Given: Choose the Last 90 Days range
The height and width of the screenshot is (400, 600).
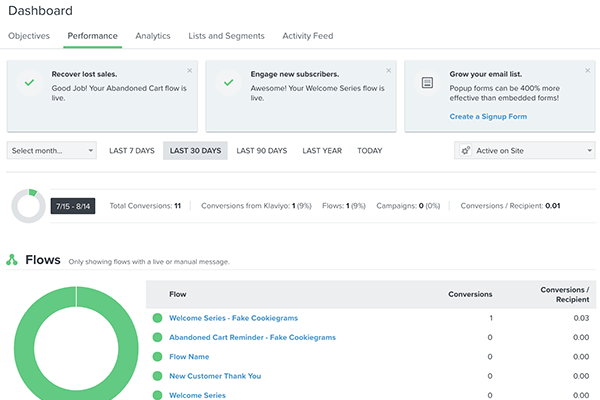Looking at the screenshot, I should 264,151.
